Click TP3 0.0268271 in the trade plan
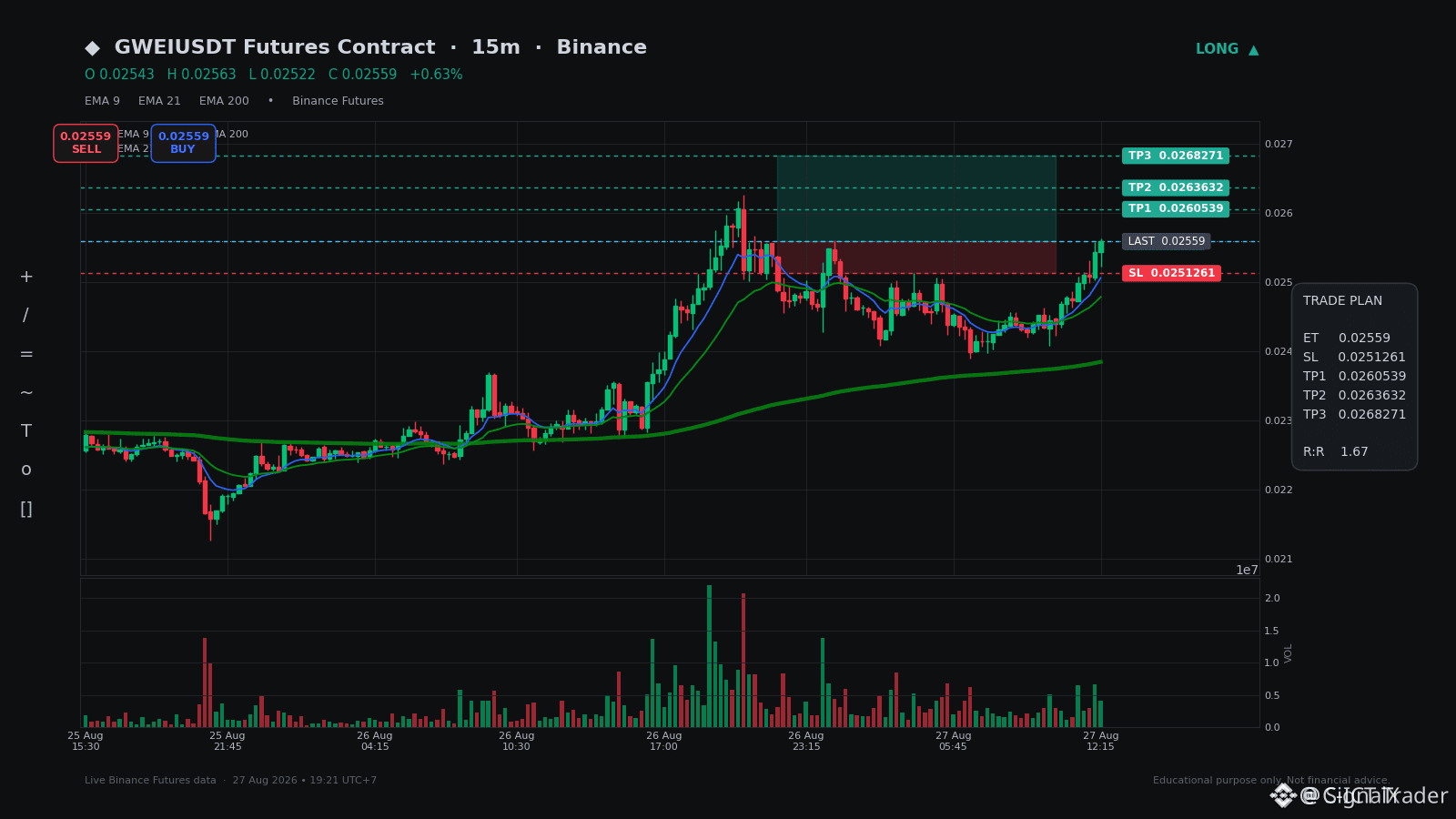This screenshot has height=819, width=1456. coord(1354,415)
